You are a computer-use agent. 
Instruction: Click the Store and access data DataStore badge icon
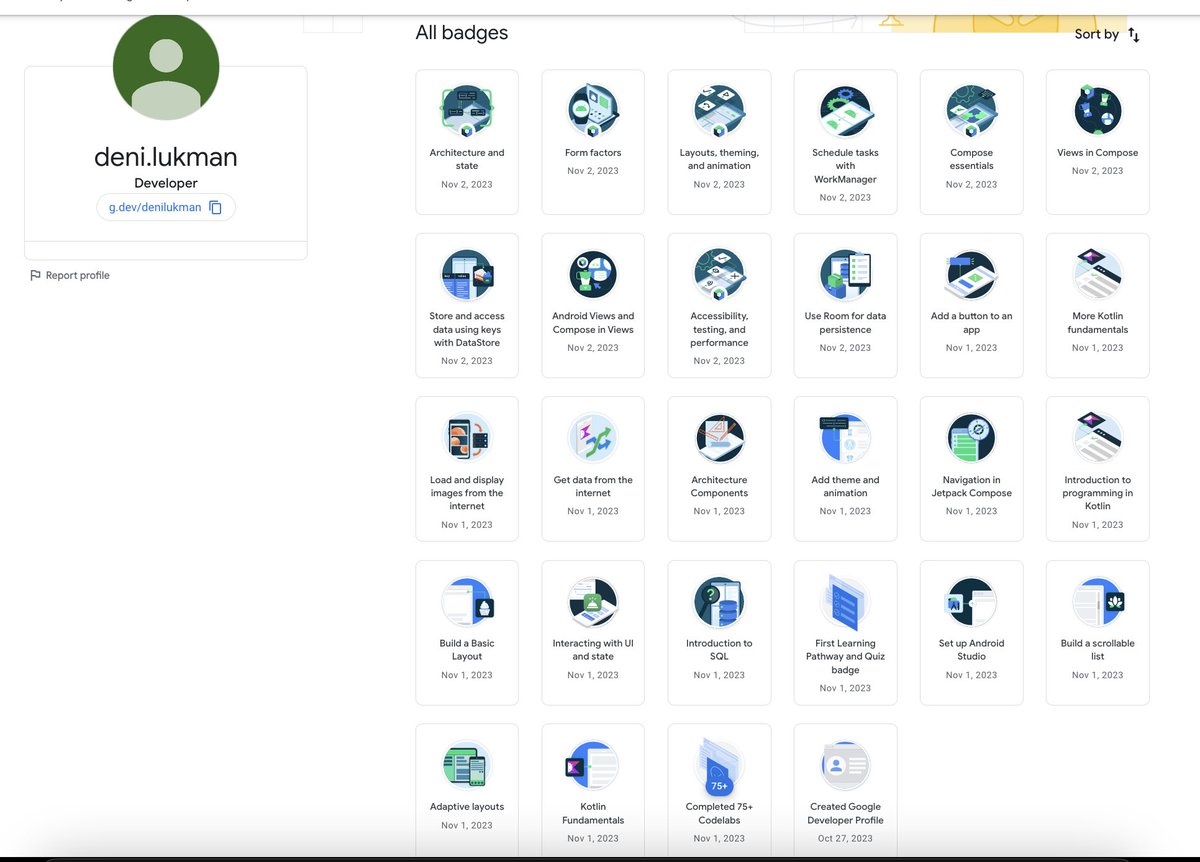click(467, 274)
